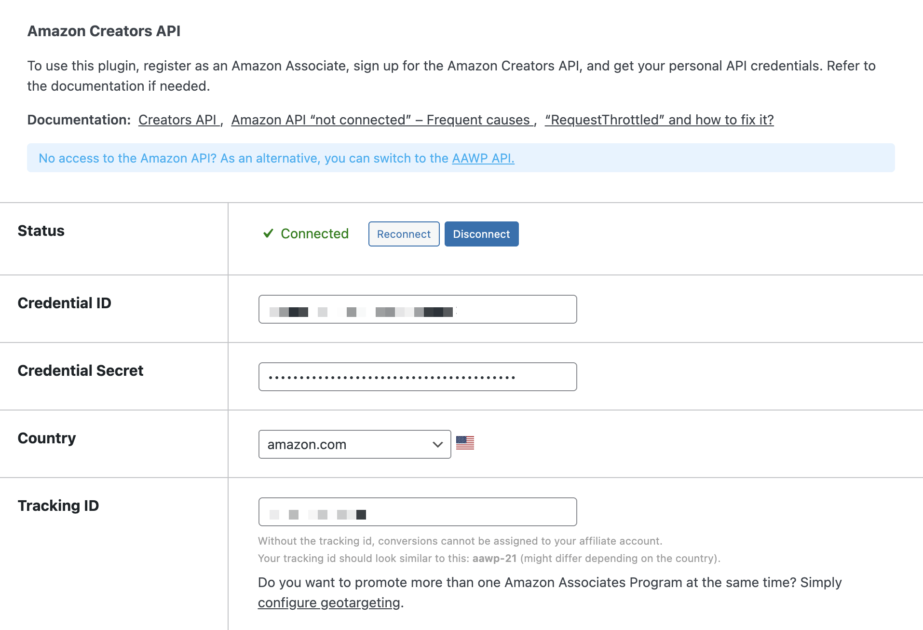Disconnect the Amazon Creators API

tap(481, 233)
